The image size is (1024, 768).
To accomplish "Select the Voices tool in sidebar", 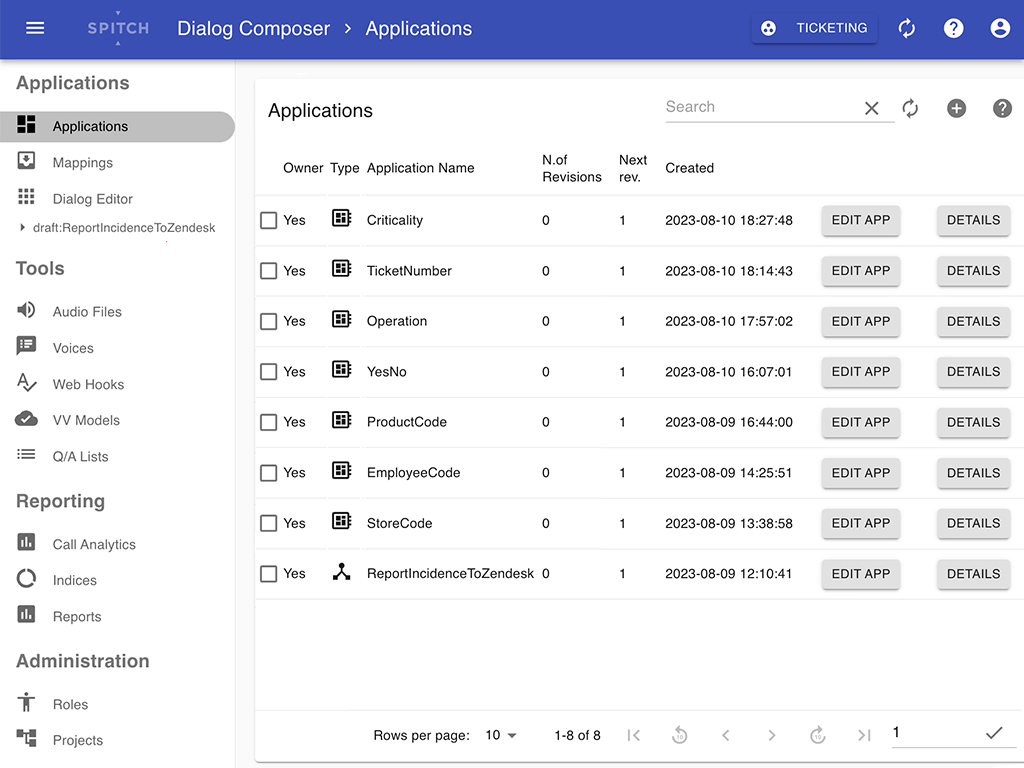I will click(x=75, y=347).
